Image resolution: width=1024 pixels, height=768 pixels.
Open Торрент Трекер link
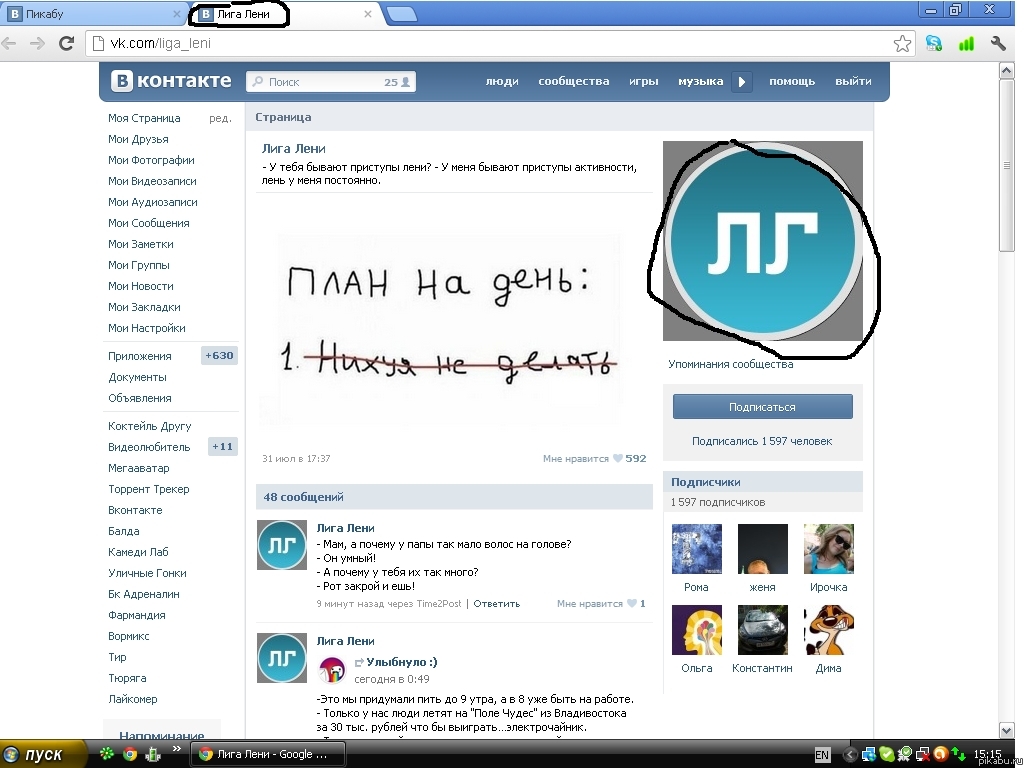point(149,489)
